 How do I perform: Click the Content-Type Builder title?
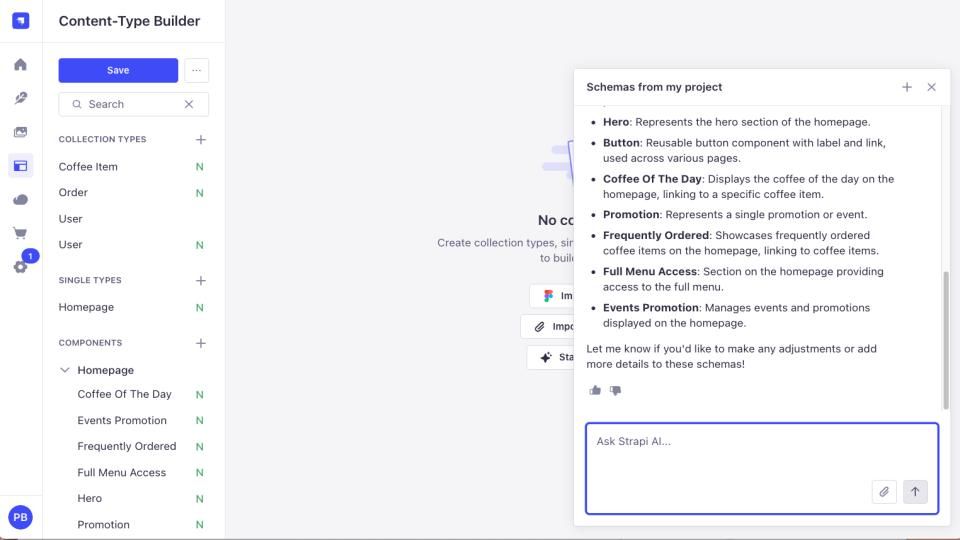point(129,21)
